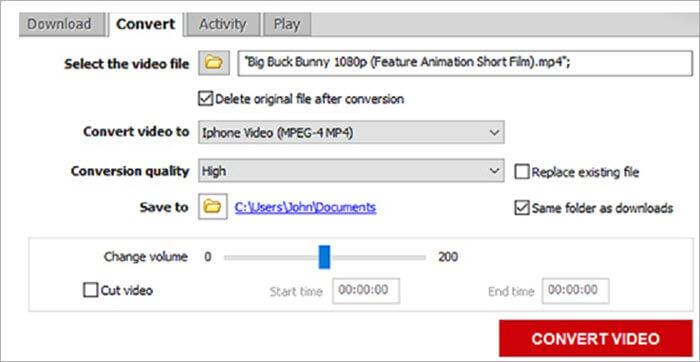Select the Convert tab
700x362 pixels.
(x=145, y=24)
